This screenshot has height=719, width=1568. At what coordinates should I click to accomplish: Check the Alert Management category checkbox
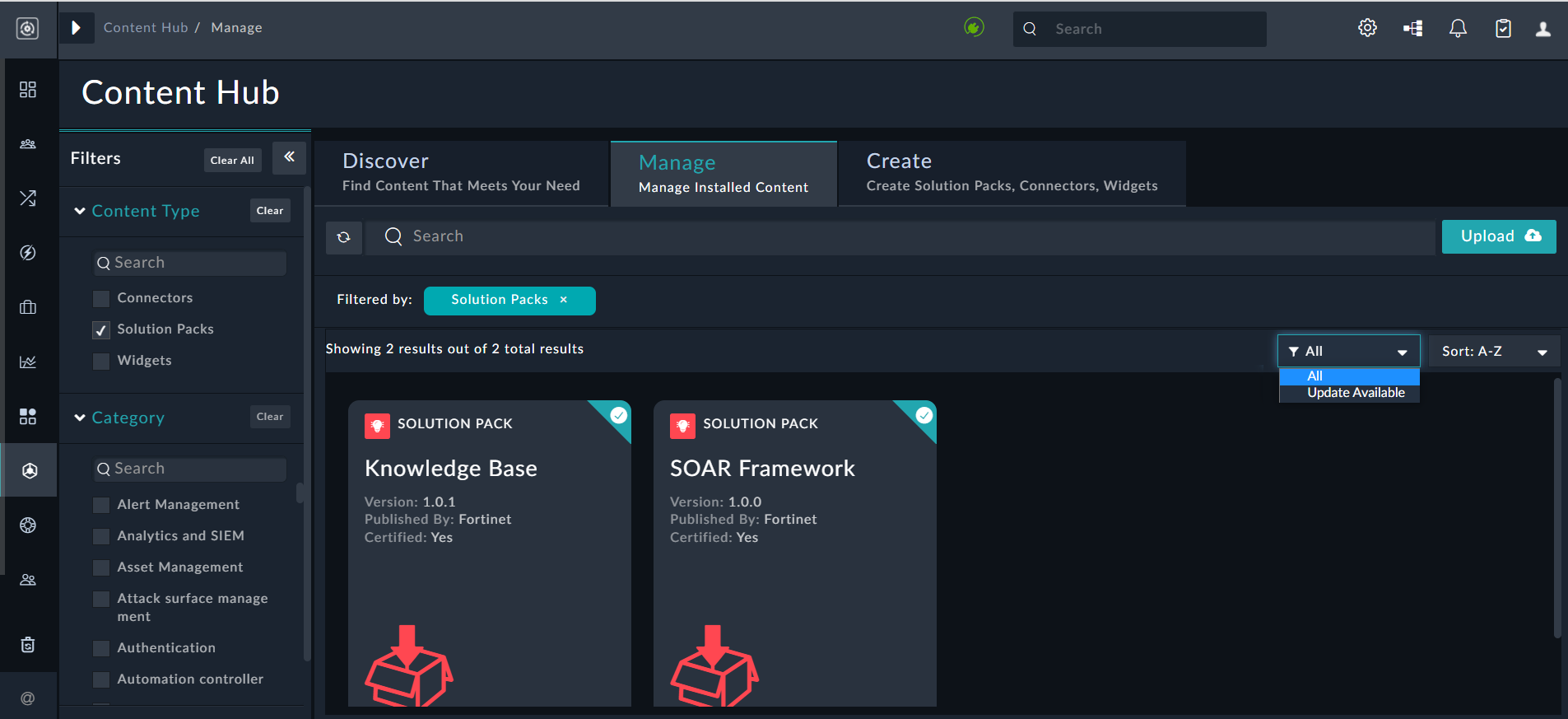coord(101,505)
